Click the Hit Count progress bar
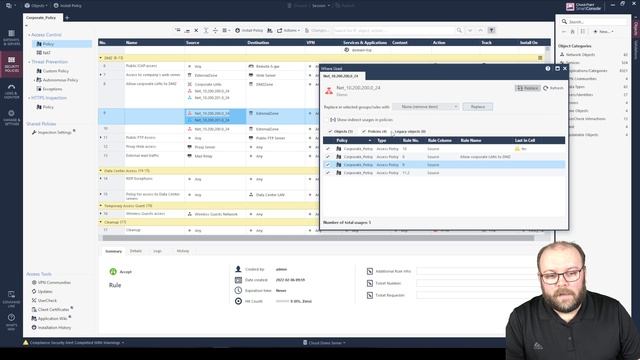This screenshot has height=360, width=640. [282, 301]
